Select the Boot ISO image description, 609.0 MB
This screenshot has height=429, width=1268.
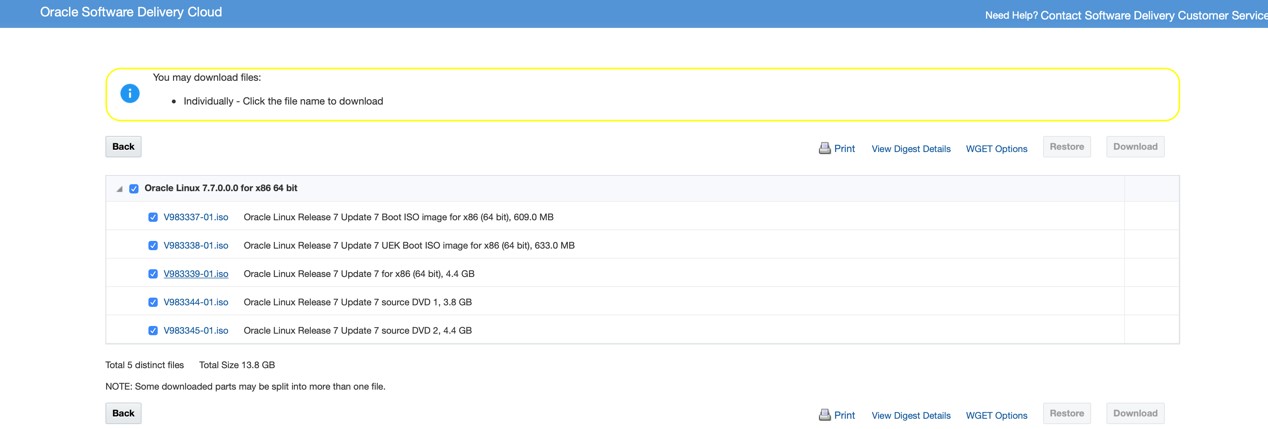click(399, 217)
